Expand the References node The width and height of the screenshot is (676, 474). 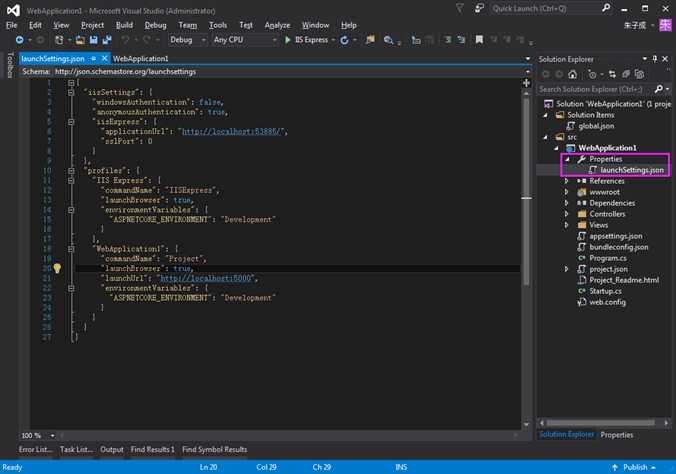[567, 181]
